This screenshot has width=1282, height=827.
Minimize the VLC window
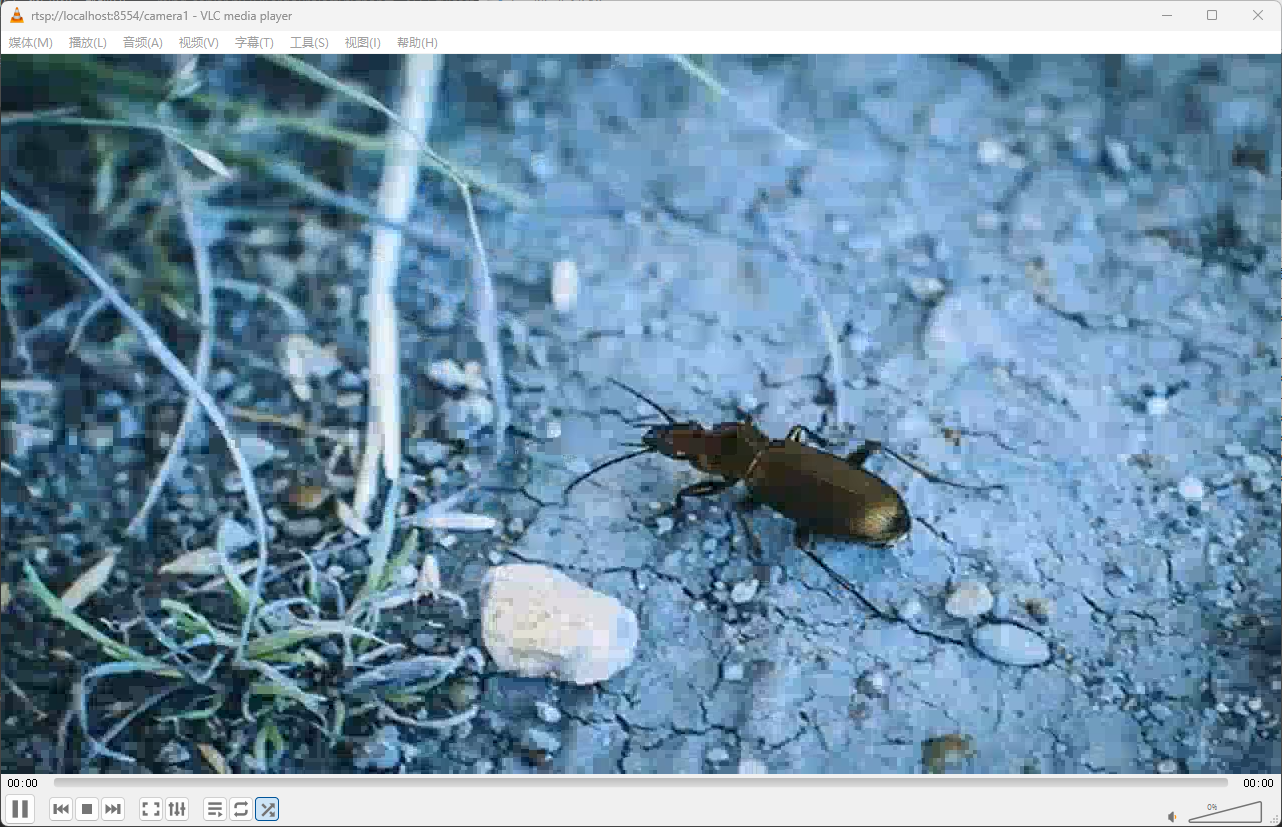(1165, 15)
